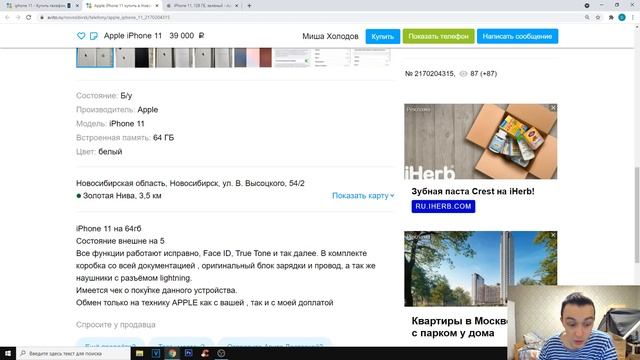The height and width of the screenshot is (360, 640).
Task: Open Vegas Pro icon in taskbar
Action: click(156, 353)
